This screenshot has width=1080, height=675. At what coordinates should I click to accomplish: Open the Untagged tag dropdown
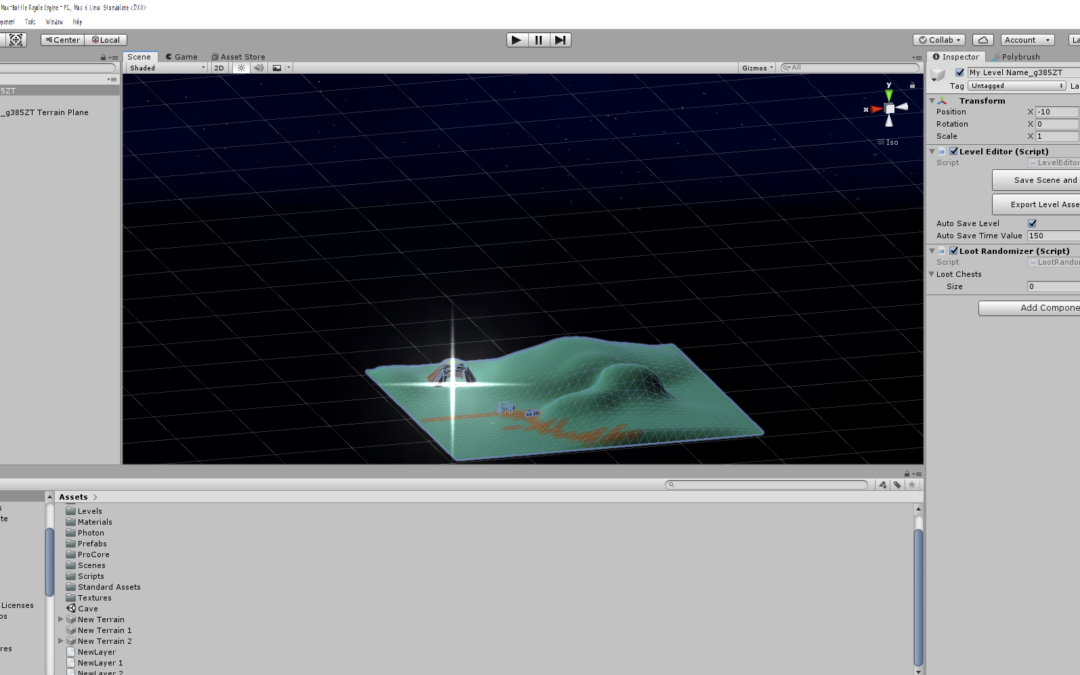(1017, 85)
